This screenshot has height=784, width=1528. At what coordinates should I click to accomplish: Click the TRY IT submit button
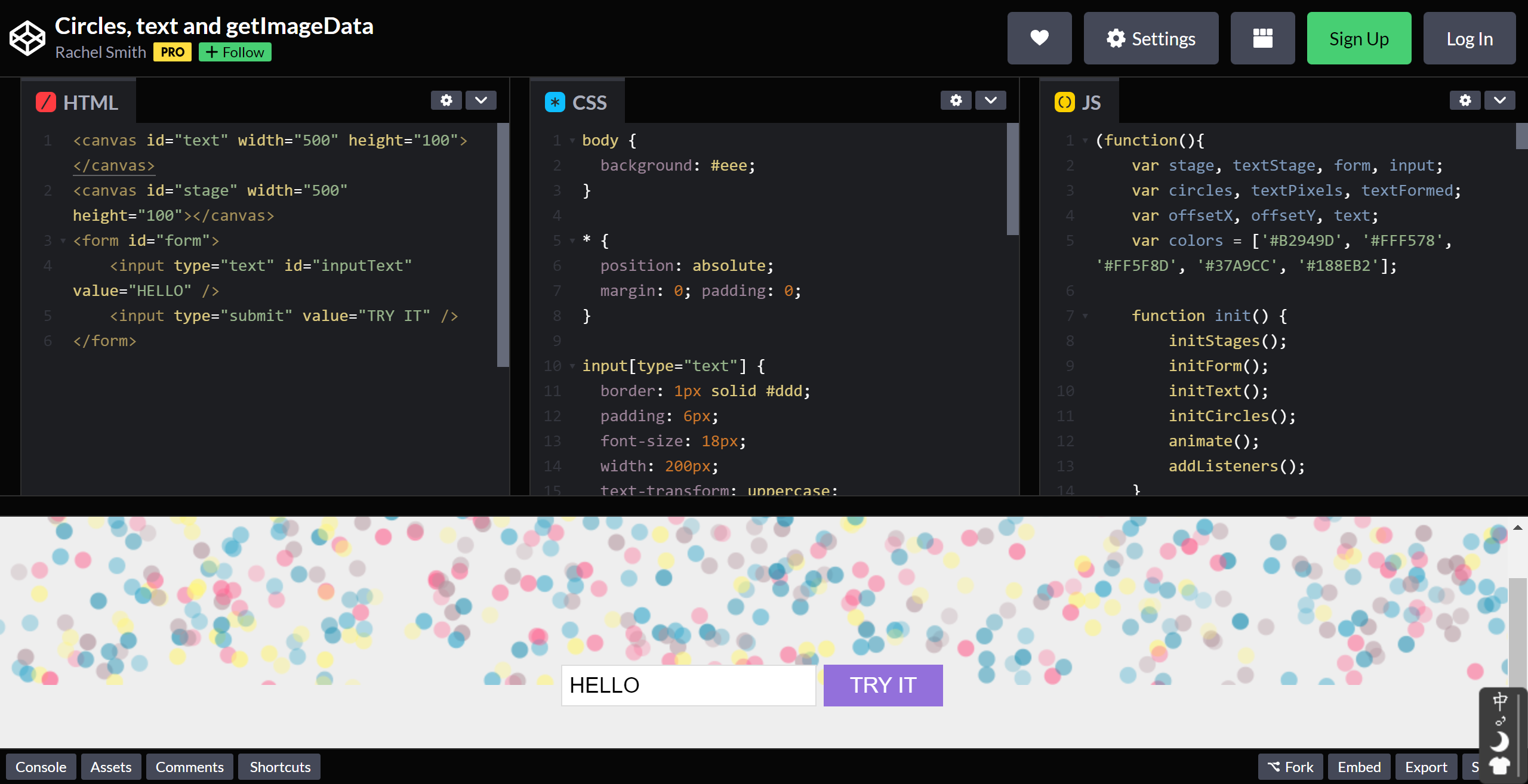click(x=883, y=685)
